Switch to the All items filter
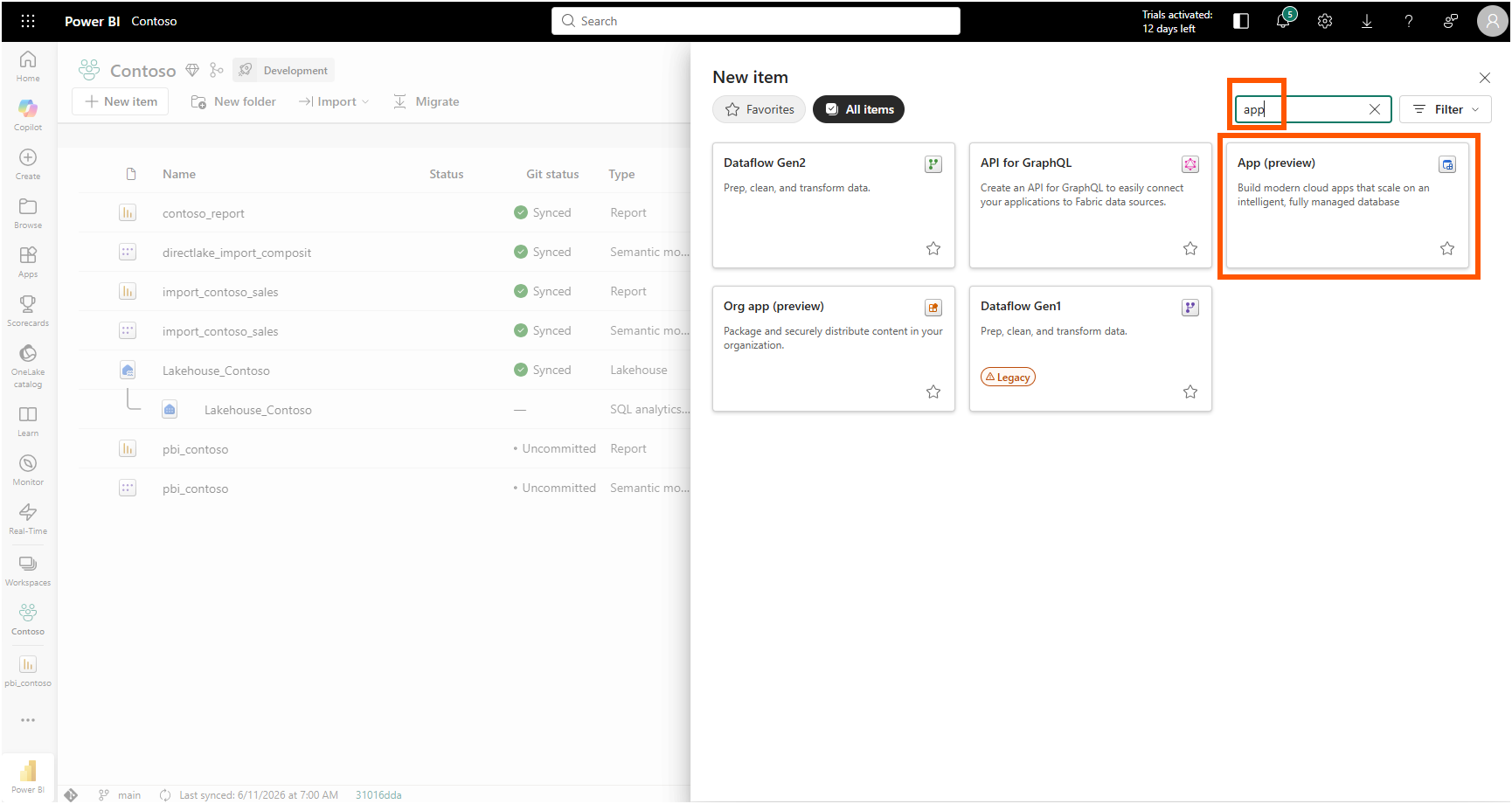Image resolution: width=1512 pixels, height=804 pixels. click(858, 109)
